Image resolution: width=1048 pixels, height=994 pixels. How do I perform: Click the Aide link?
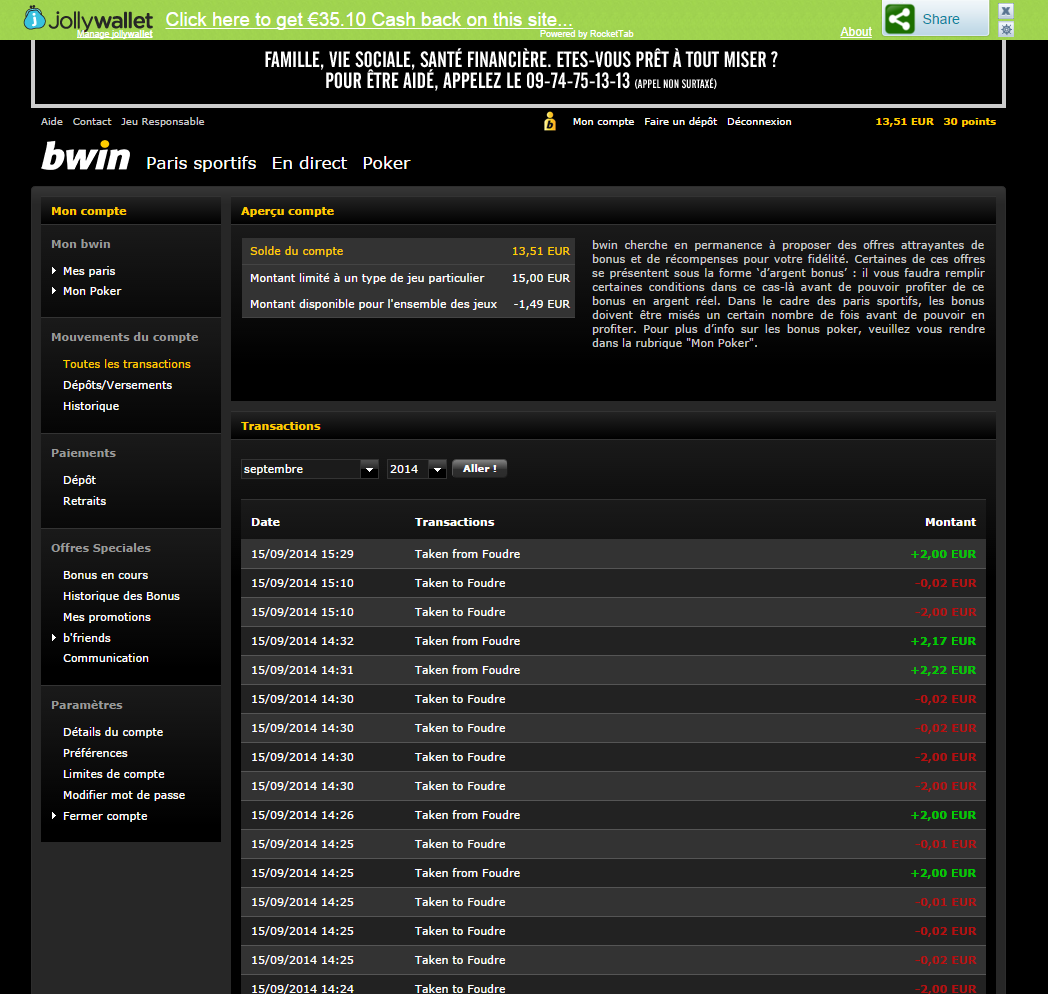51,122
